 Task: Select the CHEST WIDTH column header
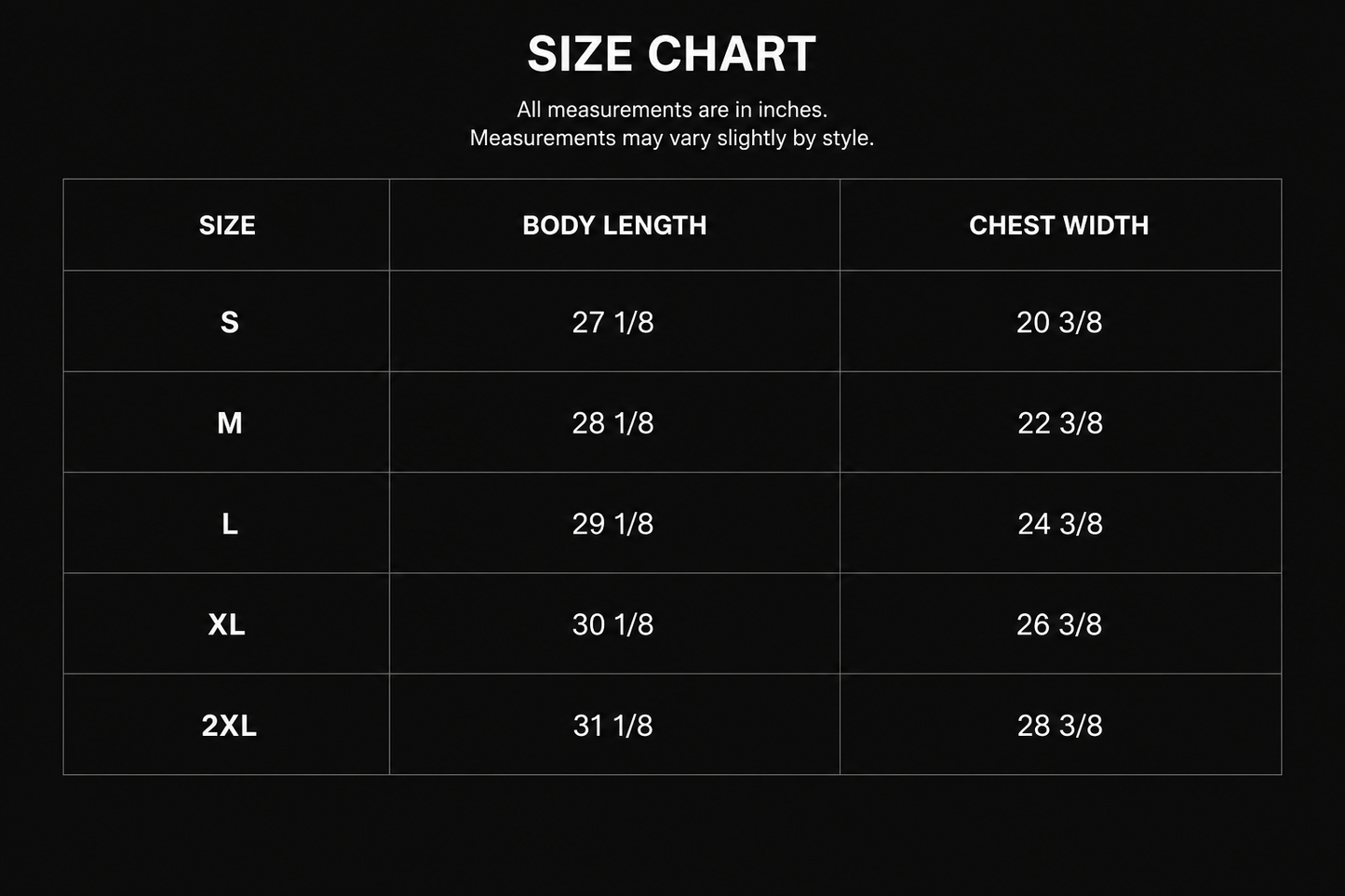(x=1059, y=225)
